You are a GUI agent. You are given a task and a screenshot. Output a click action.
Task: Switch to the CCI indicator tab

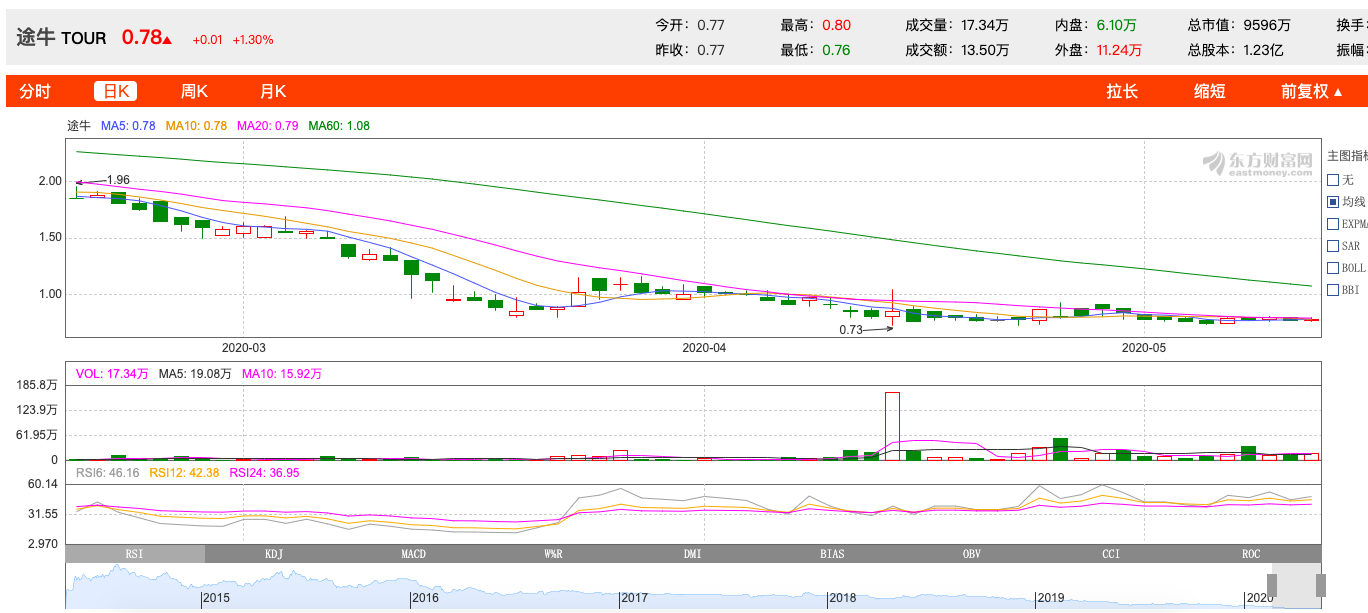coord(1111,554)
